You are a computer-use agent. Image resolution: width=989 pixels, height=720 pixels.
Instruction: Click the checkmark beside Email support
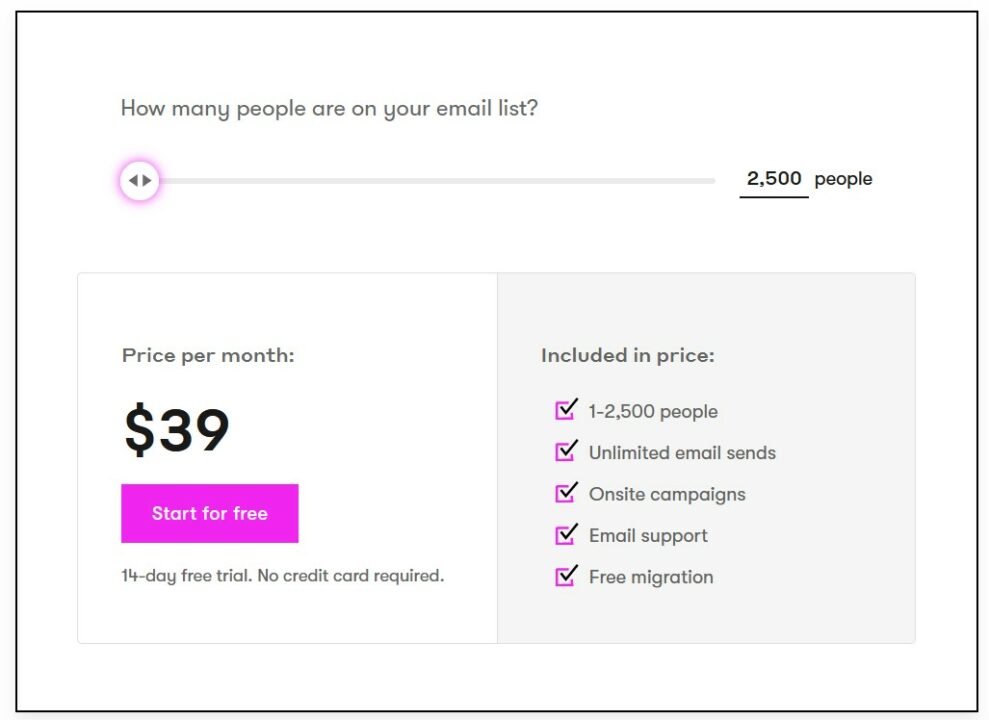566,534
